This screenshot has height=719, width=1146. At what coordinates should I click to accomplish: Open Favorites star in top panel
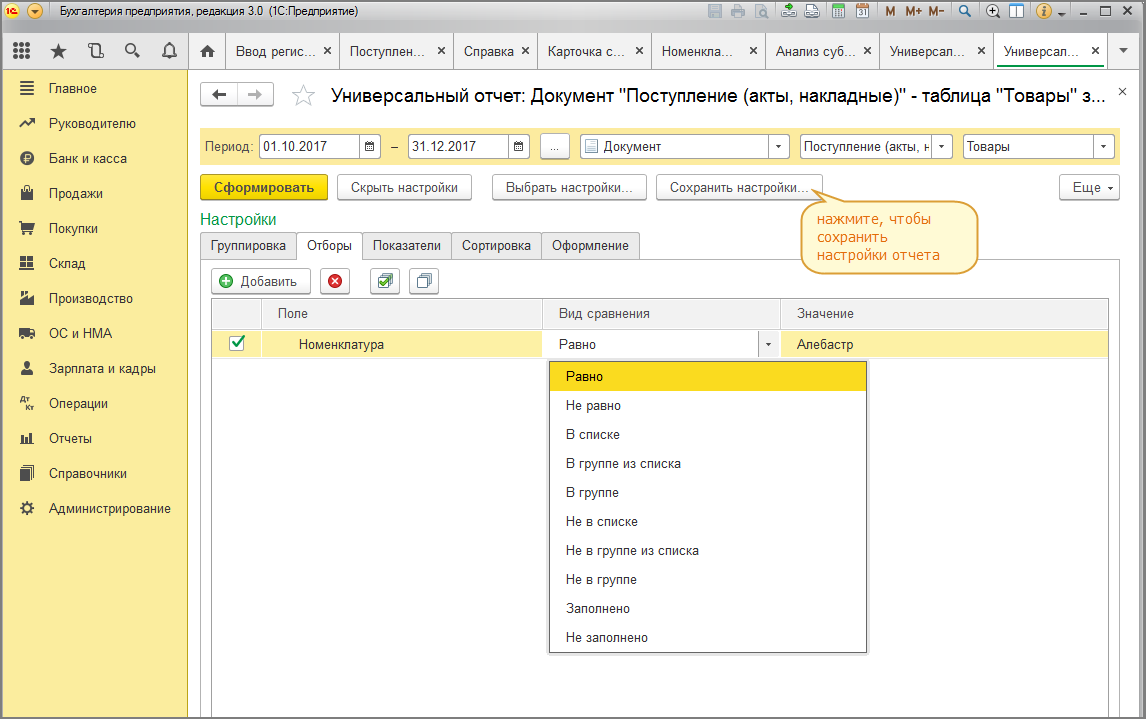59,51
